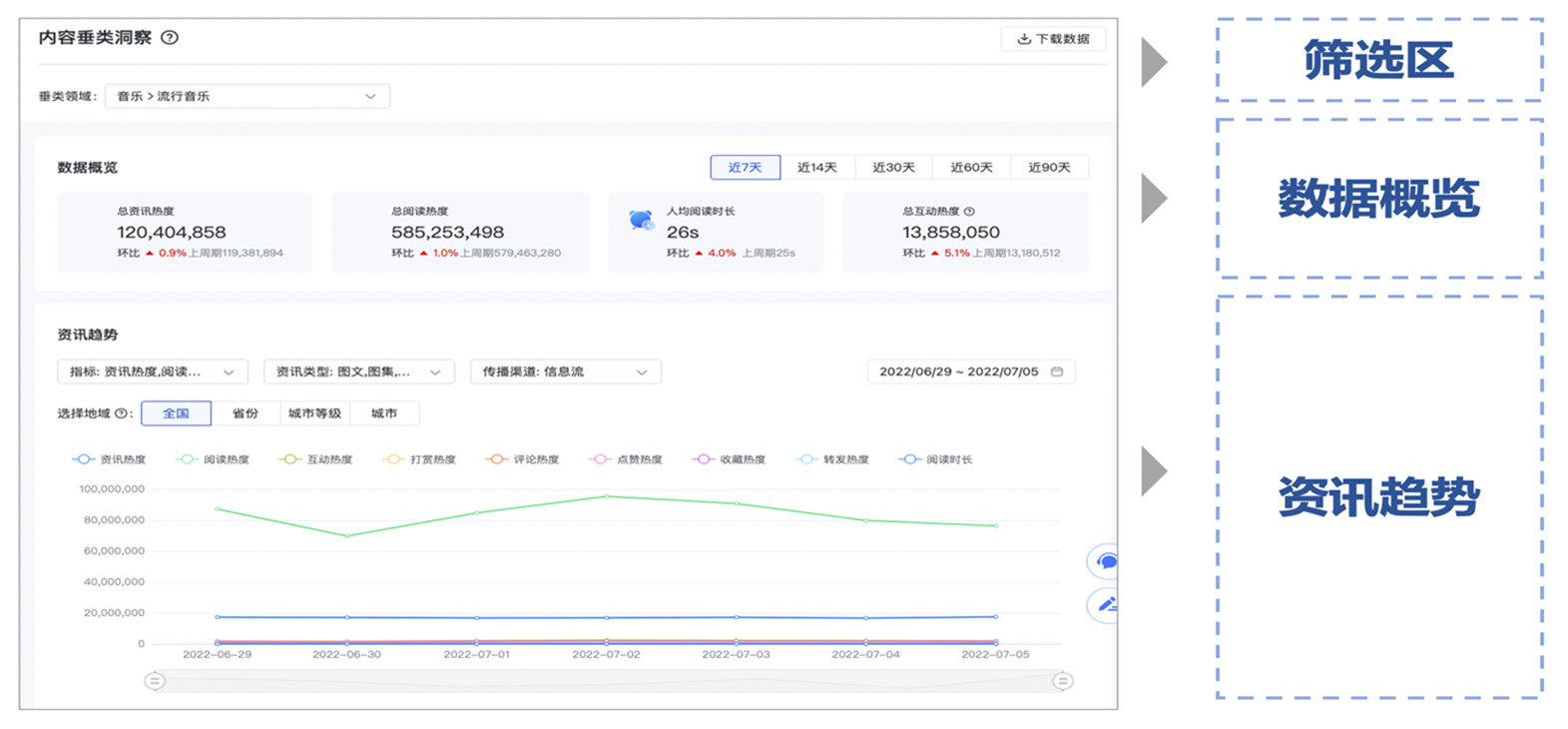Click the 阅读热度 data point on 2022-07-02
The width and height of the screenshot is (1568, 729).
[x=607, y=496]
